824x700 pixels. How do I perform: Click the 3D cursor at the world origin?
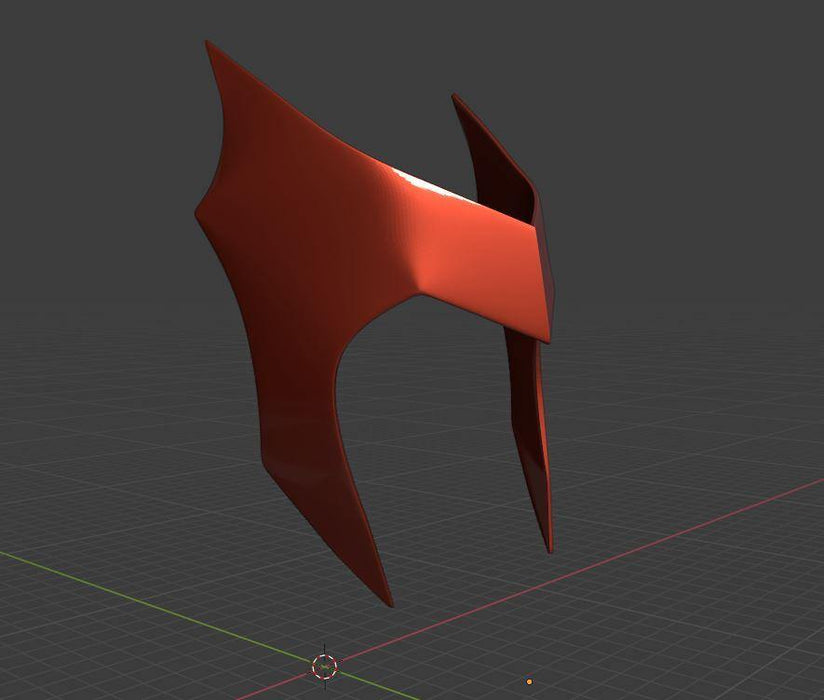[x=324, y=666]
